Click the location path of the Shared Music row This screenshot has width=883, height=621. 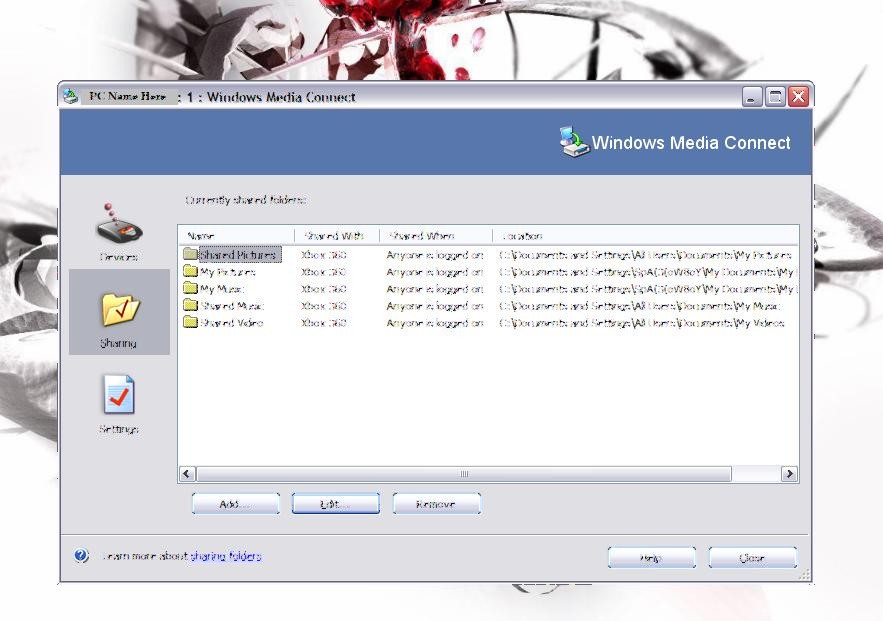(x=640, y=306)
